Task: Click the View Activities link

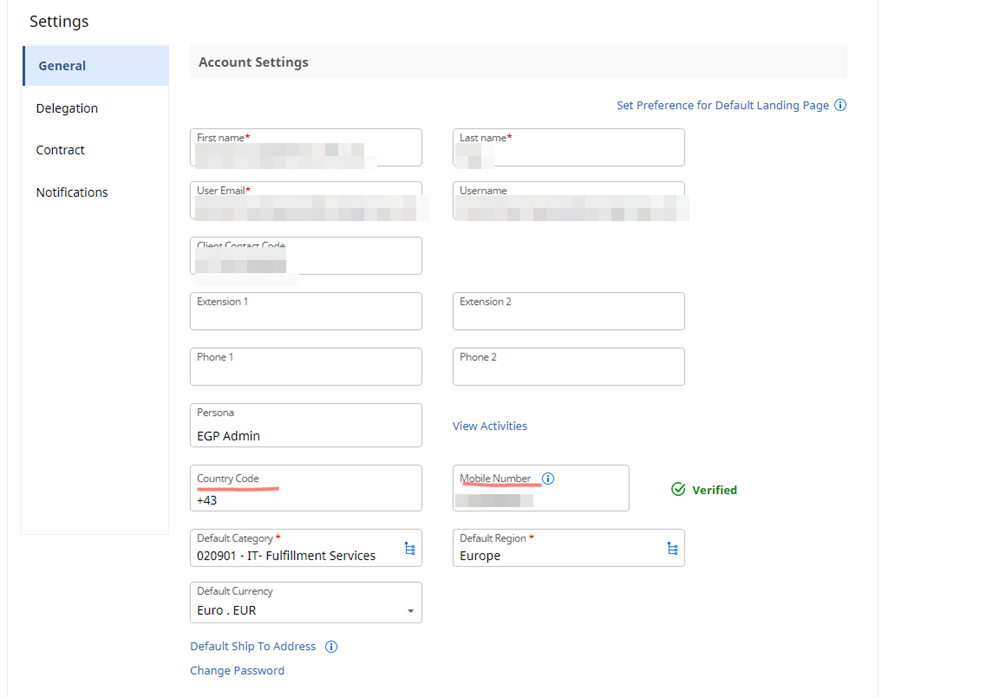Action: pyautogui.click(x=489, y=426)
